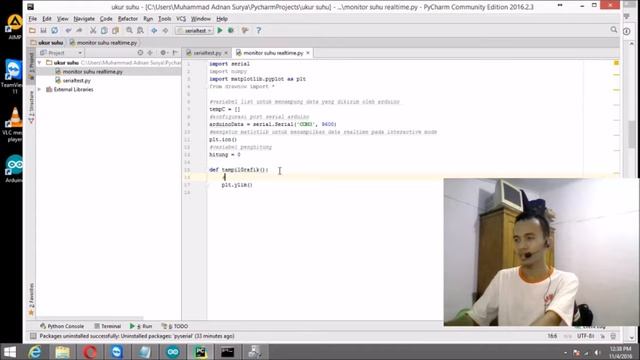Click the UTF-8 encoding selector
This screenshot has height=360, width=640.
[585, 336]
